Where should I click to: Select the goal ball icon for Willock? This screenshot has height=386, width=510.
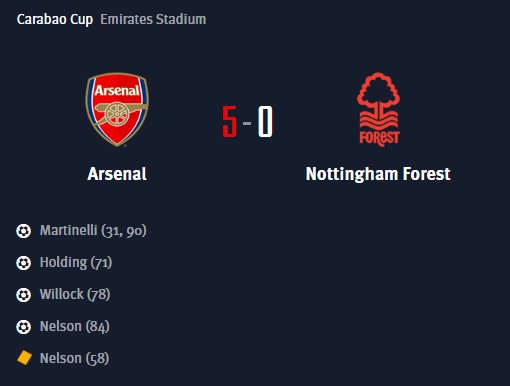(x=23, y=295)
